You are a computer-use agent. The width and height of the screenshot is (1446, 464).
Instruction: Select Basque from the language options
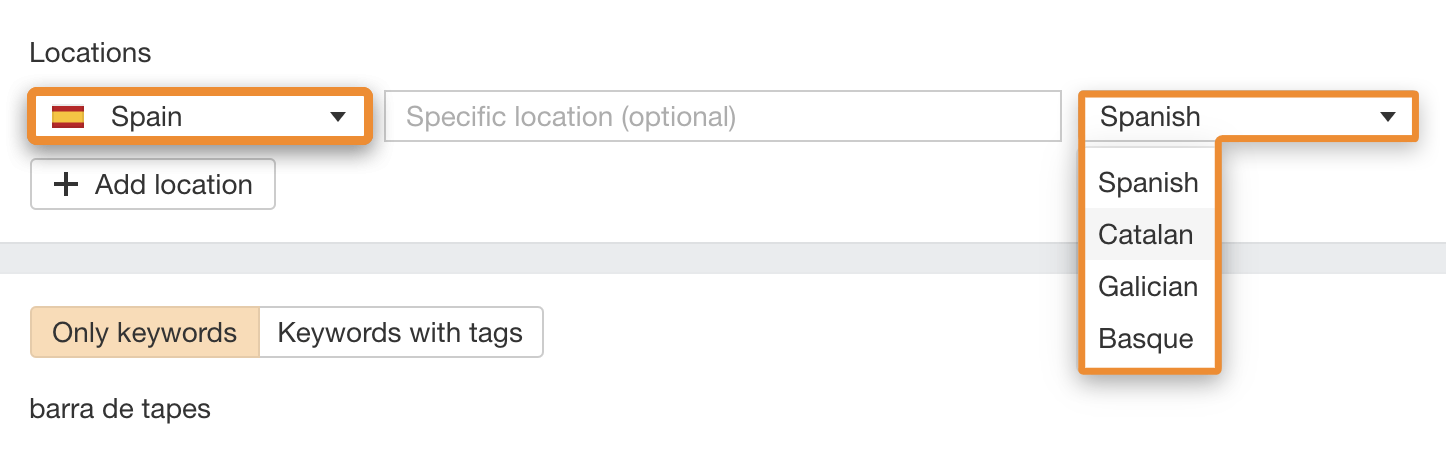[1146, 339]
